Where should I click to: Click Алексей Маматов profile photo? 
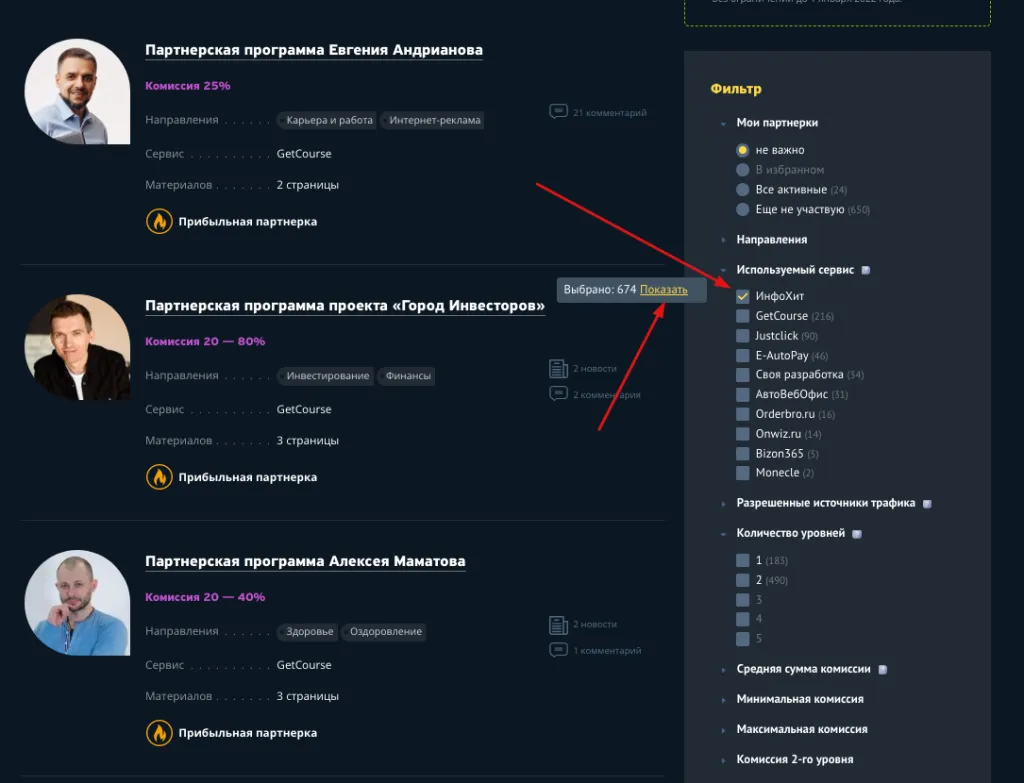[77, 603]
